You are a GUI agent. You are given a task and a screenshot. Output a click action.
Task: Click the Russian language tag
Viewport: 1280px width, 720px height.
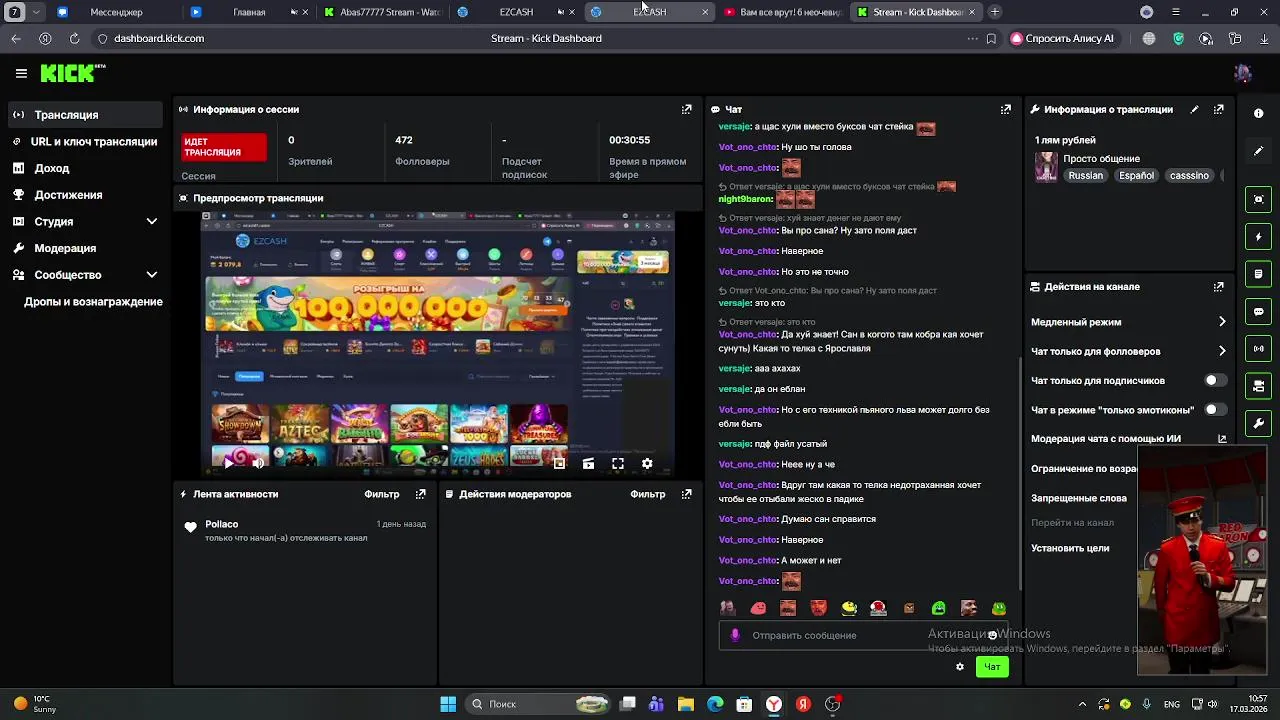1085,175
